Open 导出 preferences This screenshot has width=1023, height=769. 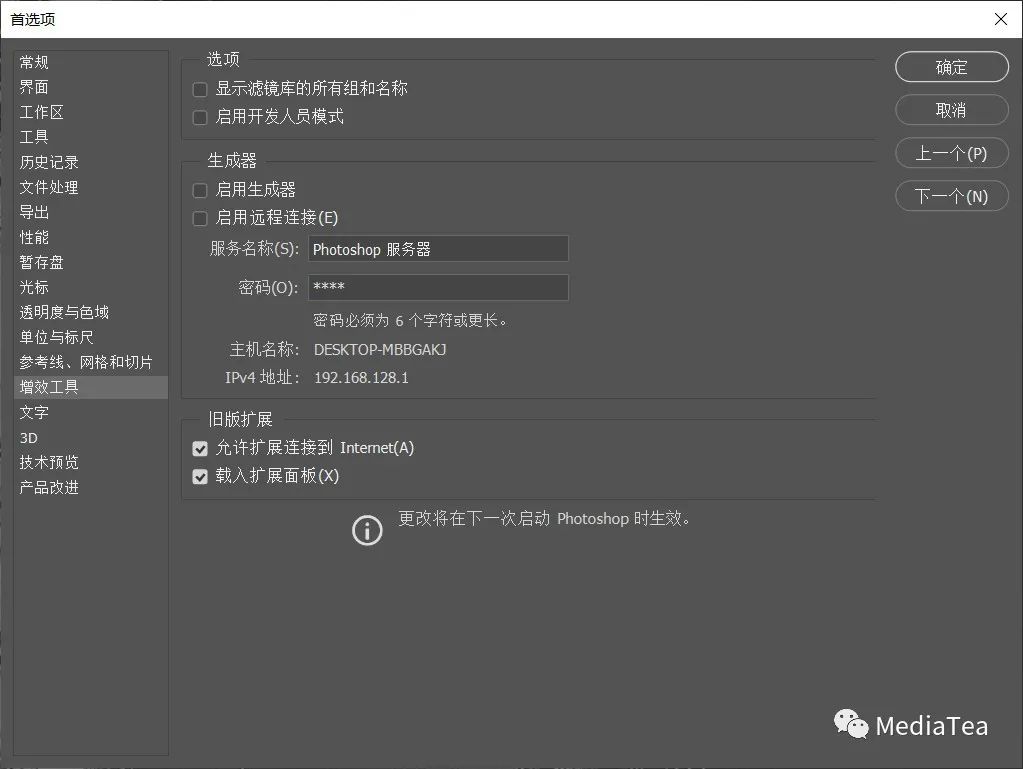[91, 212]
